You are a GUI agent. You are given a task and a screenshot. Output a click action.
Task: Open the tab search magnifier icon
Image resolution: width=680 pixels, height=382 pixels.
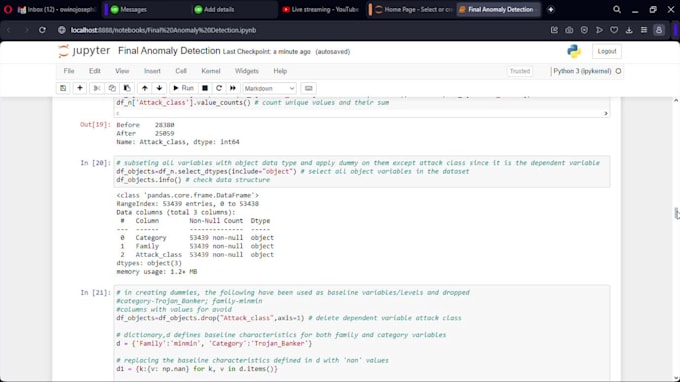617,9
